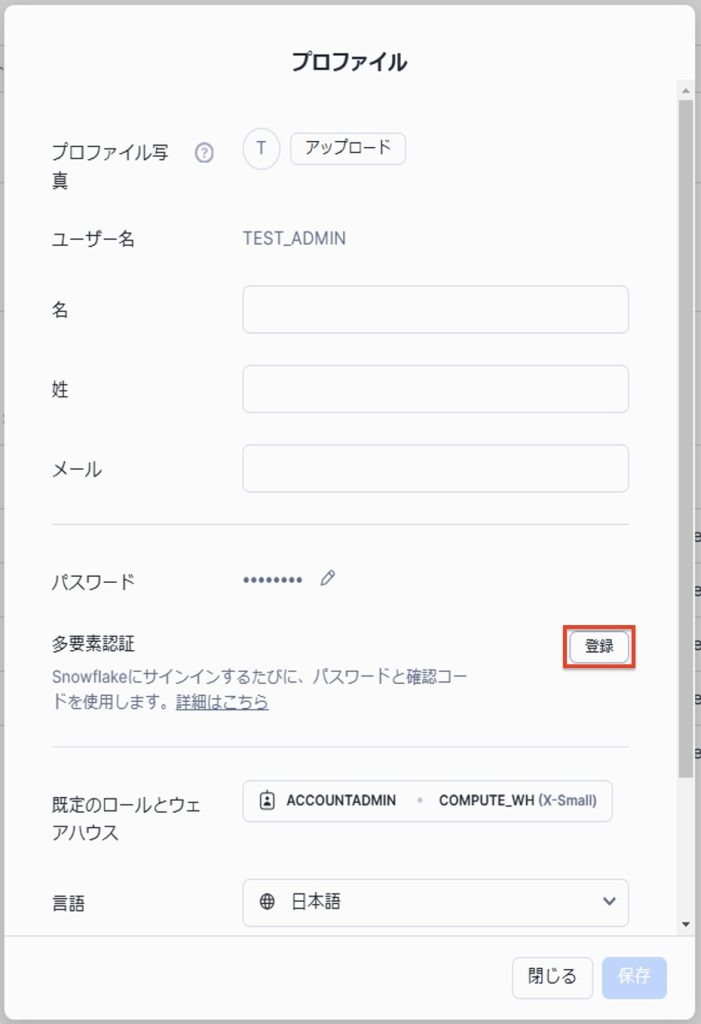Open the 詳細はこちら link
Viewport: 701px width, 1024px height.
click(x=222, y=702)
